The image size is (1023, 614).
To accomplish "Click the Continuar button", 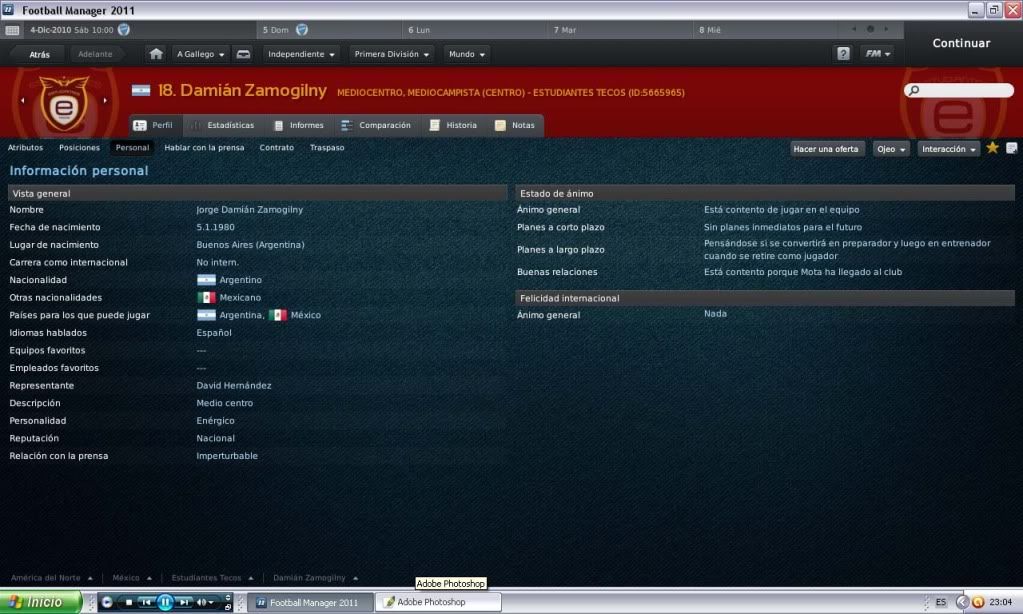I will 961,43.
